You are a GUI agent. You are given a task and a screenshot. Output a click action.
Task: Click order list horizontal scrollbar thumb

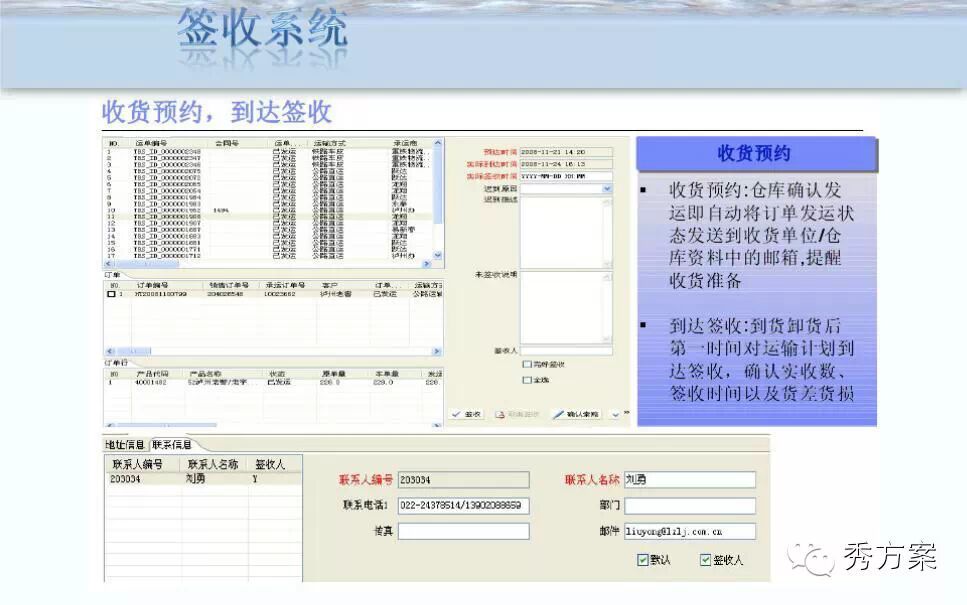[133, 351]
